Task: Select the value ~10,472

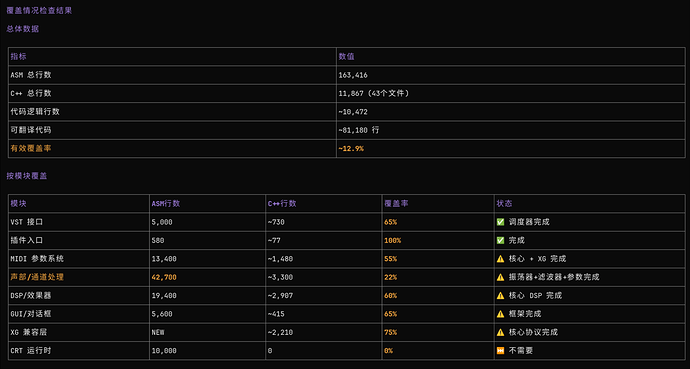Action: pos(353,112)
